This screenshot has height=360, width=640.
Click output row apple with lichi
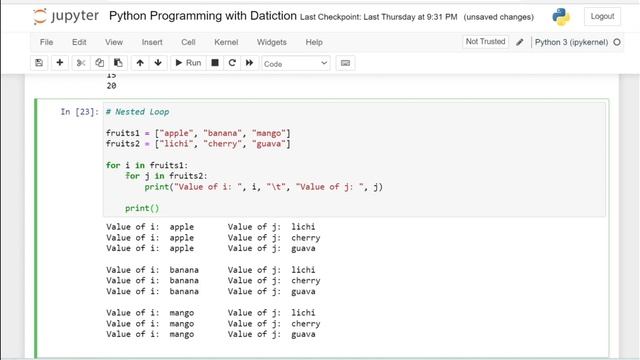click(211, 227)
